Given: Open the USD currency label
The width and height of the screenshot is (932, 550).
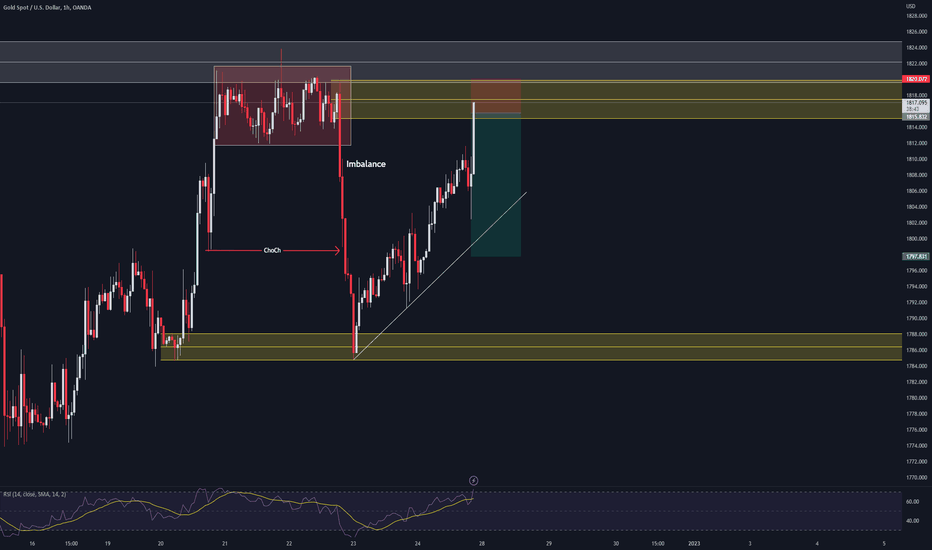Looking at the screenshot, I should pyautogui.click(x=911, y=6).
